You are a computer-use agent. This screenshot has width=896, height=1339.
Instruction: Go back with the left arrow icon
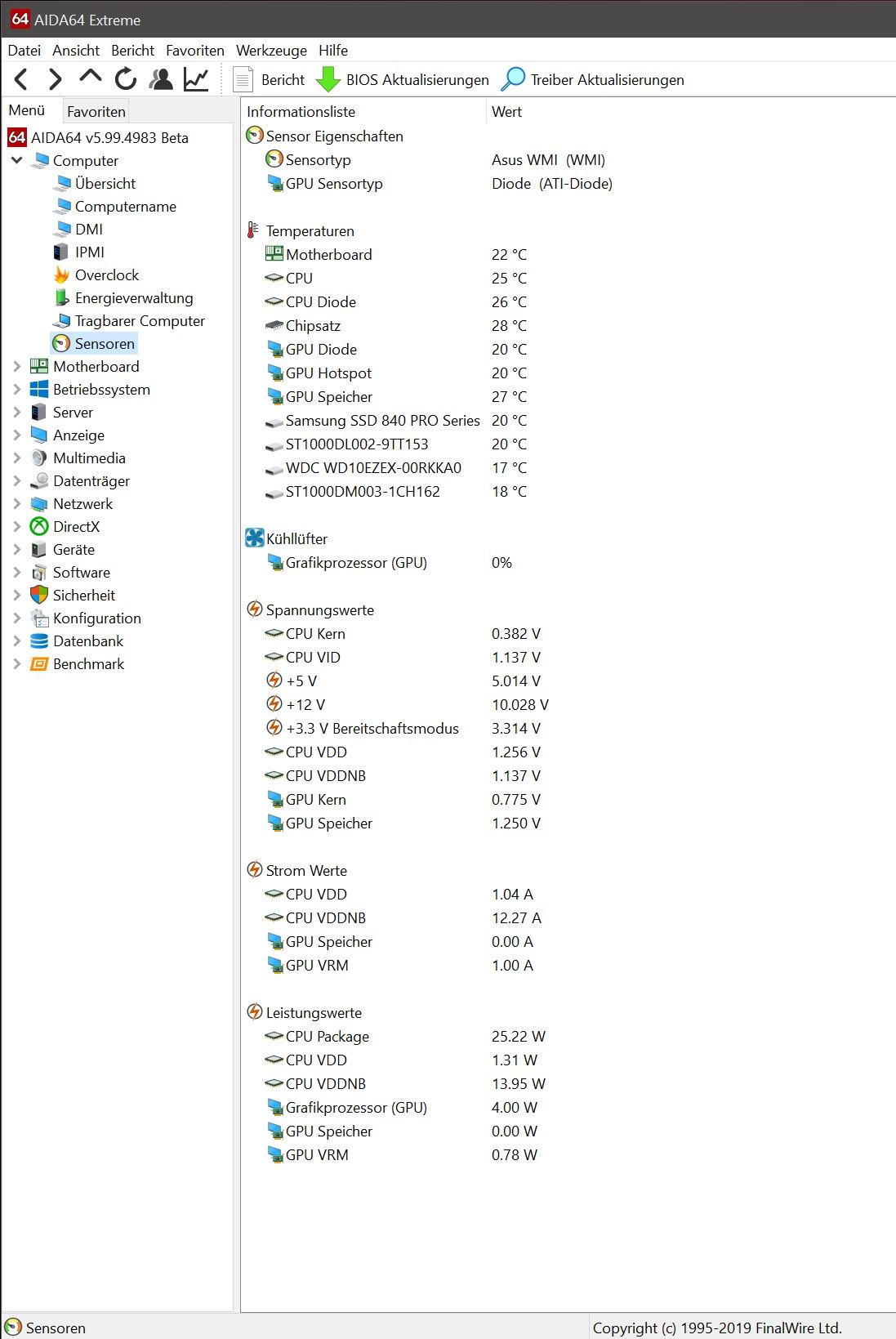tap(22, 79)
